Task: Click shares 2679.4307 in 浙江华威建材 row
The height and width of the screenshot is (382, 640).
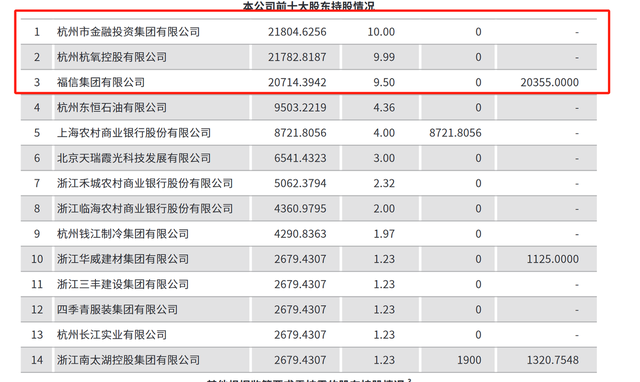Action: tap(300, 260)
